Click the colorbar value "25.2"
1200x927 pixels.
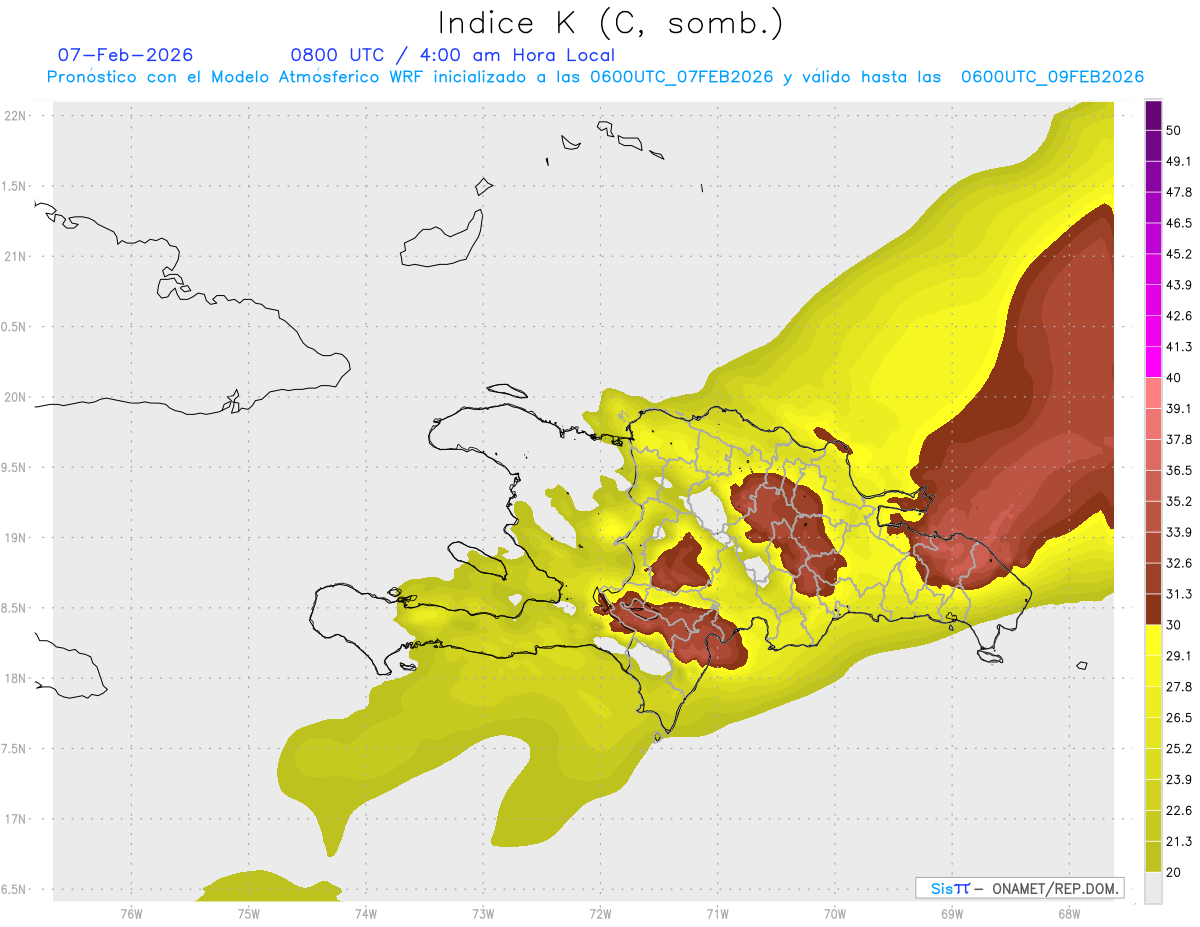1179,748
